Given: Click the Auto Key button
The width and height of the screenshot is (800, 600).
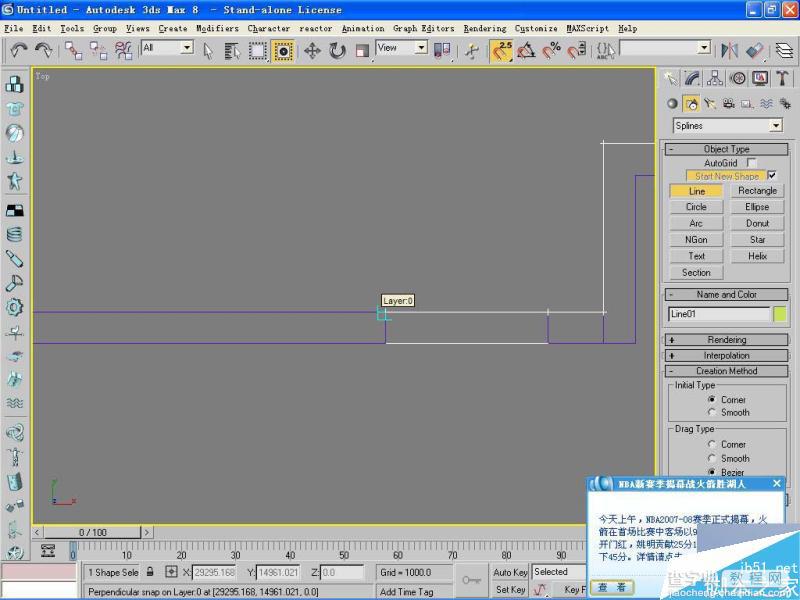Looking at the screenshot, I should [x=510, y=572].
